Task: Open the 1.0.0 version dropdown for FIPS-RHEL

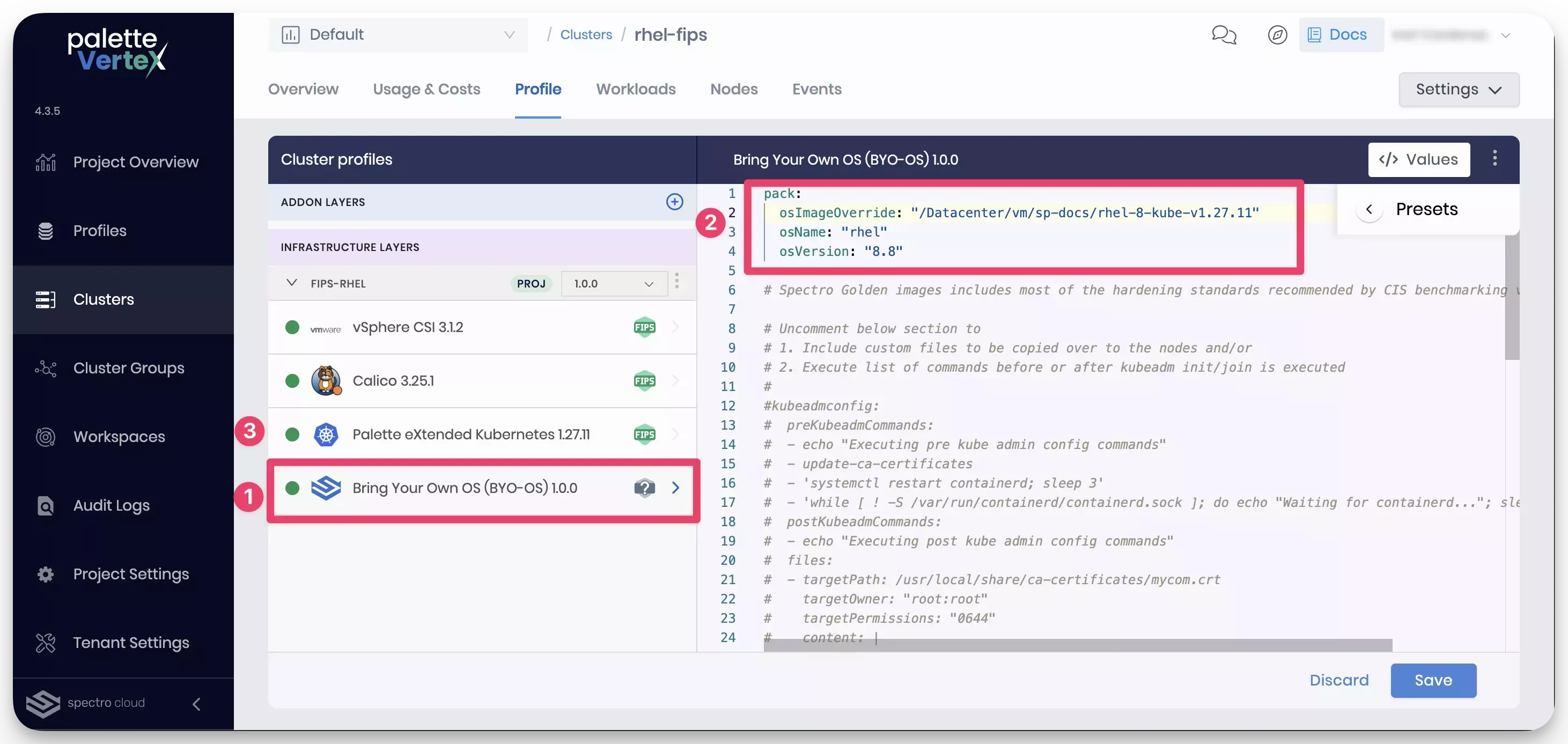Action: click(613, 283)
